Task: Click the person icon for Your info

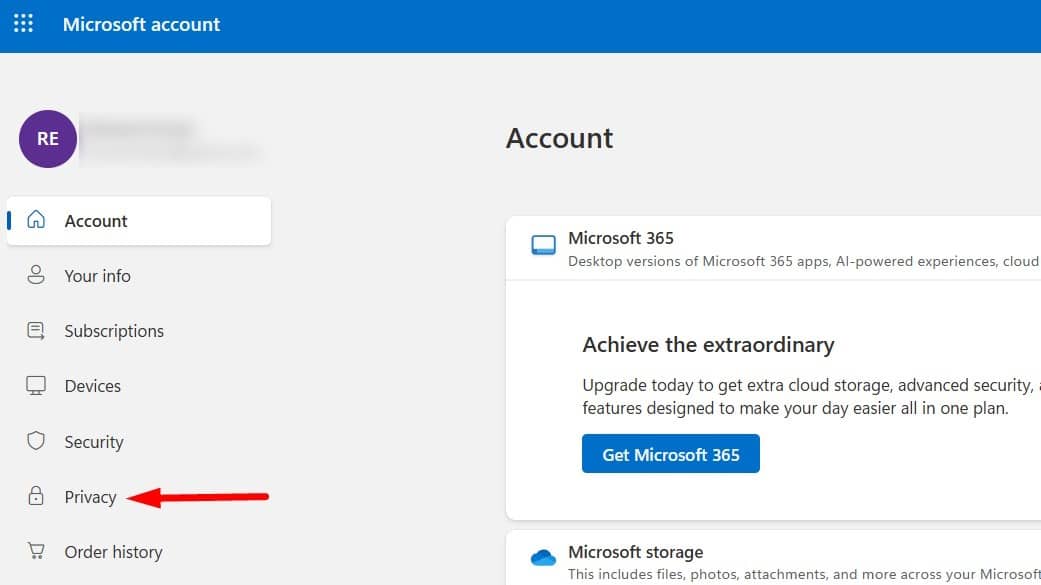Action: coord(36,275)
